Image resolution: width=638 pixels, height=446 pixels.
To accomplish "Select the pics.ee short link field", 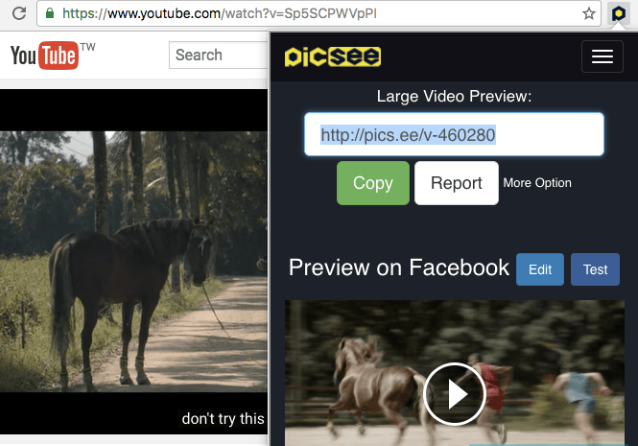I will coord(454,135).
